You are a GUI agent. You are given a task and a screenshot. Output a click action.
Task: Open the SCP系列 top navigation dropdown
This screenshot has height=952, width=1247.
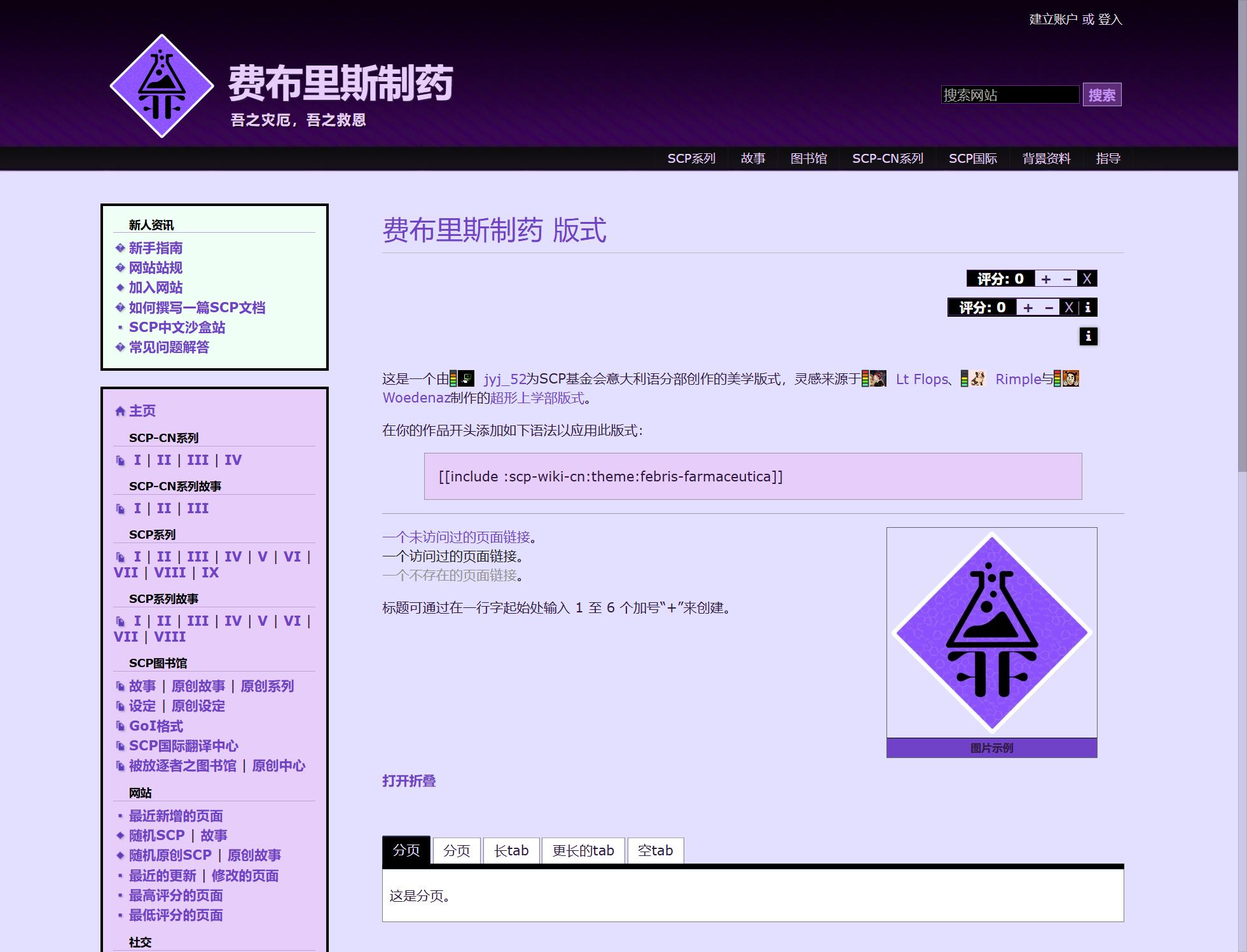point(691,158)
